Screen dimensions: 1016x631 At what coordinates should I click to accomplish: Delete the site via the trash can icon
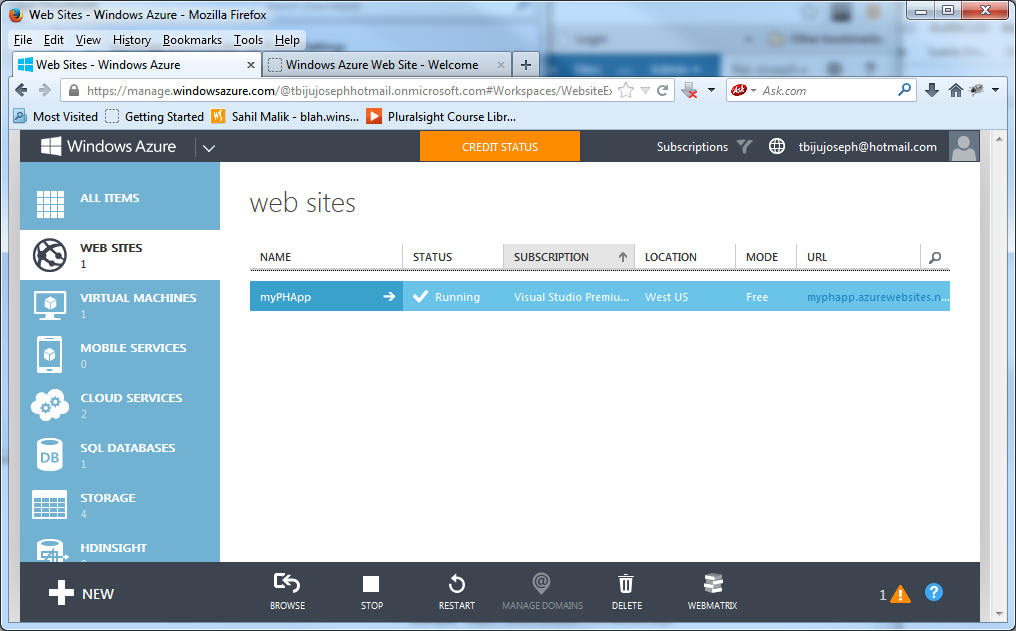[x=626, y=583]
